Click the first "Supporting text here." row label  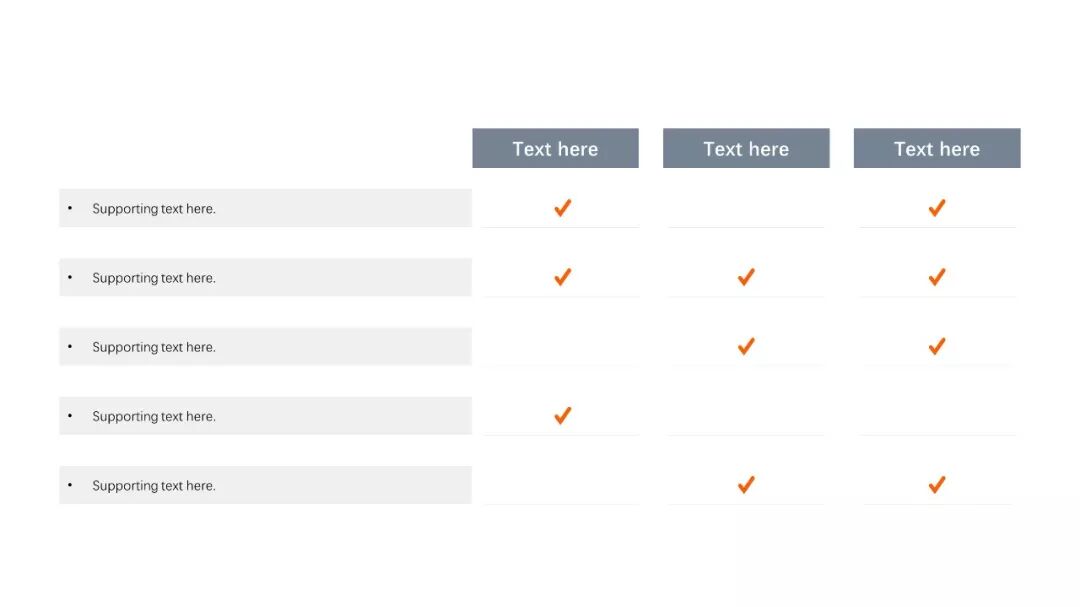pos(154,209)
